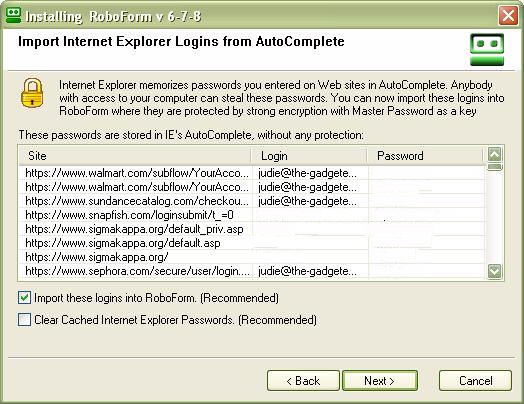Viewport: 524px width, 404px height.
Task: Click the yellow padlock icon
Action: pos(32,93)
